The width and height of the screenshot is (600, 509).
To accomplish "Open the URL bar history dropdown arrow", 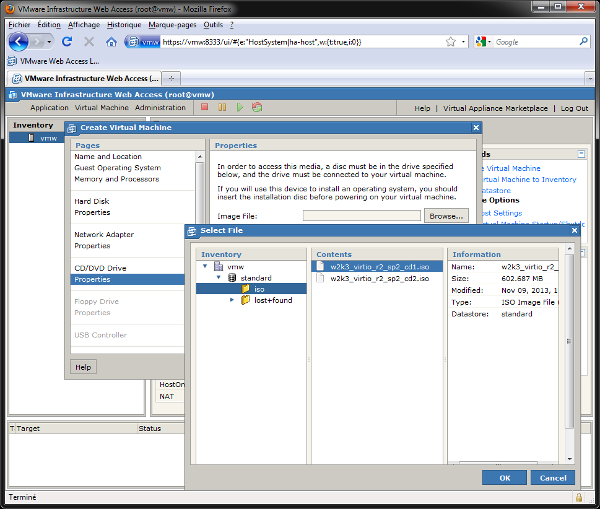I will (463, 42).
